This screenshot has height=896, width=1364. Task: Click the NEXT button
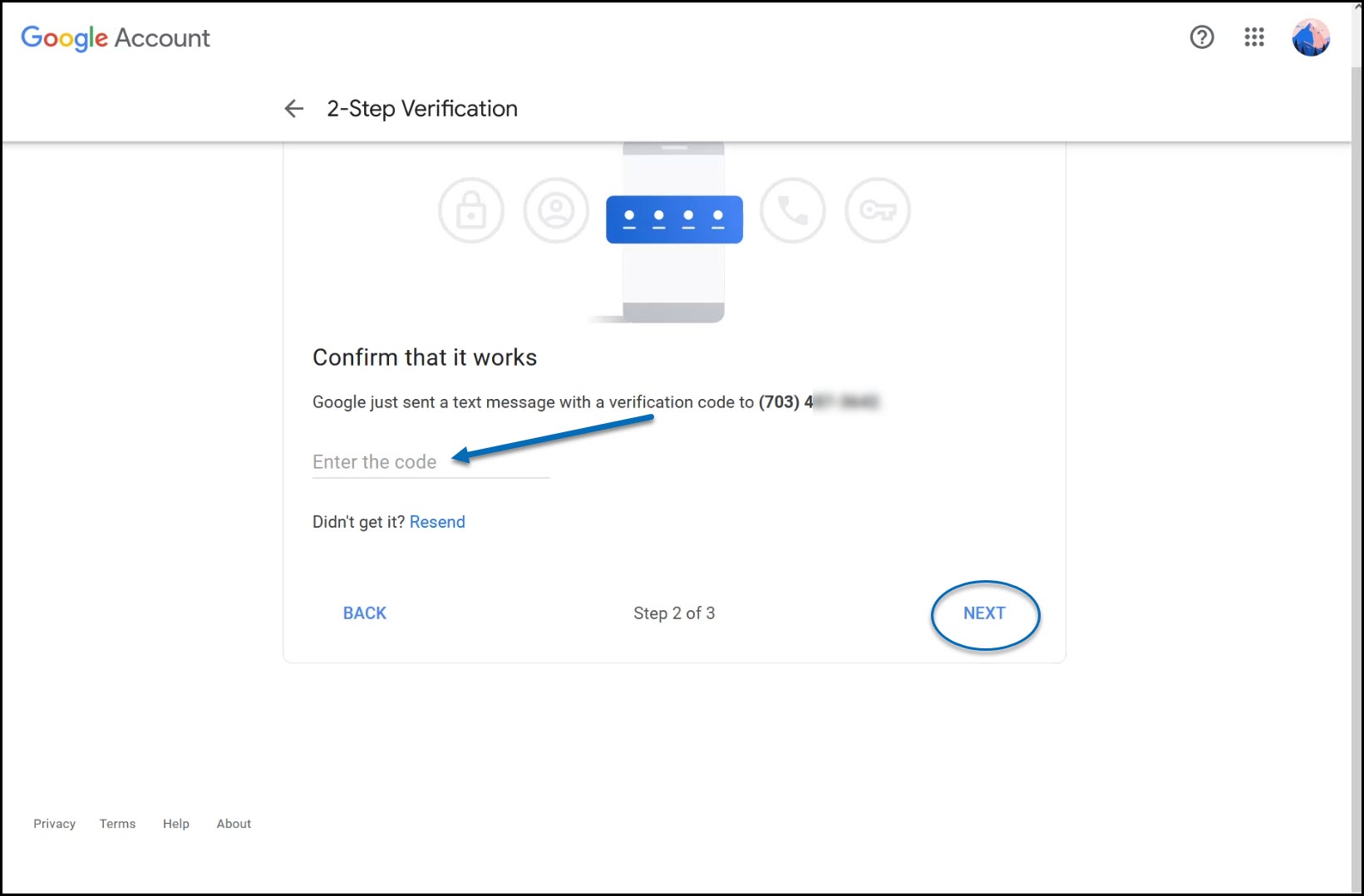point(984,613)
